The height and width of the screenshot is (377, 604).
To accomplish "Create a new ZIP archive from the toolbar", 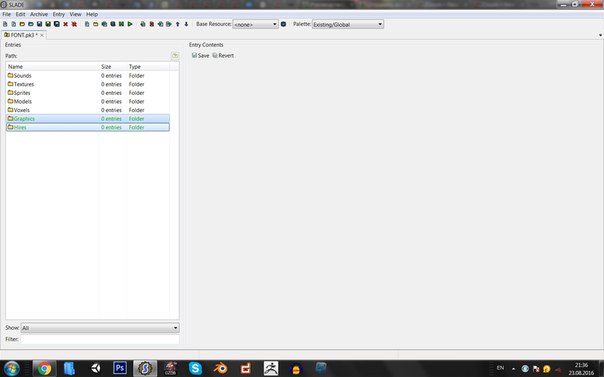I will pyautogui.click(x=13, y=24).
